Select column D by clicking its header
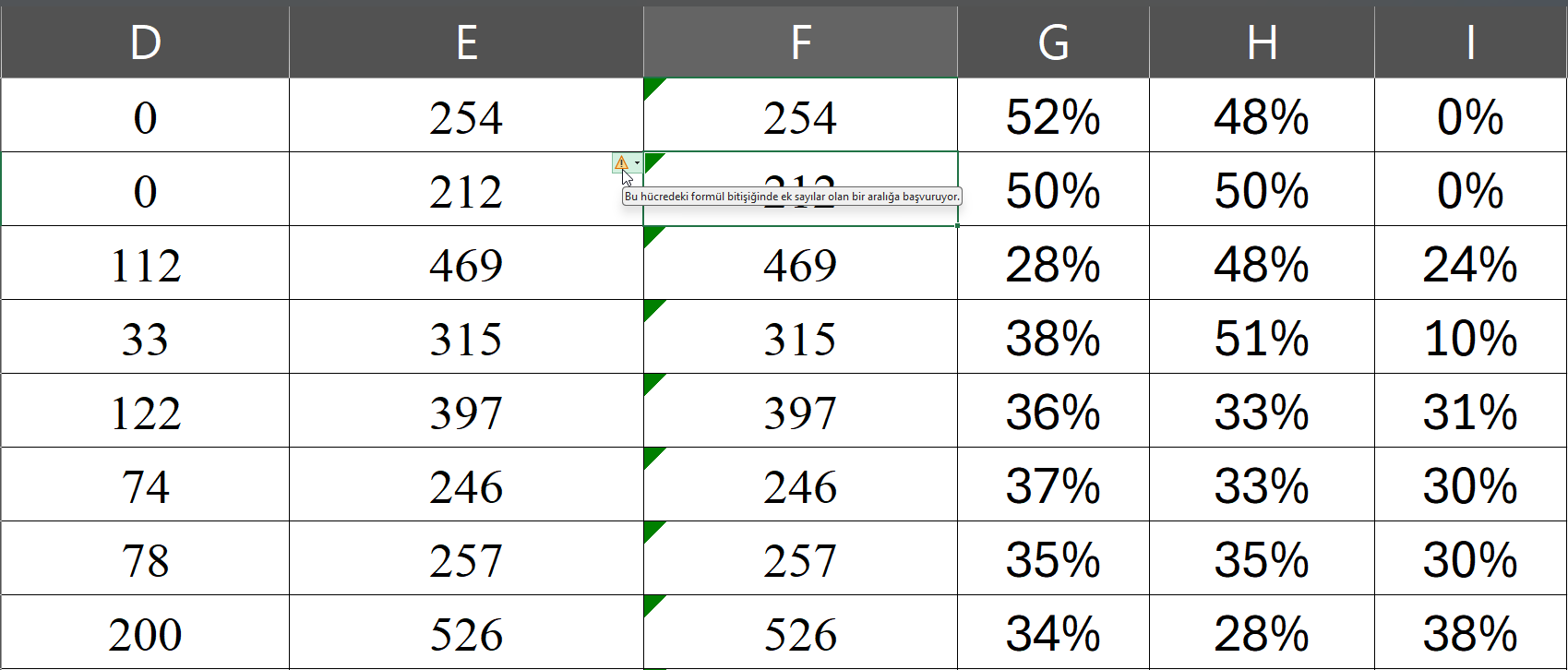This screenshot has width=1568, height=670. (145, 39)
